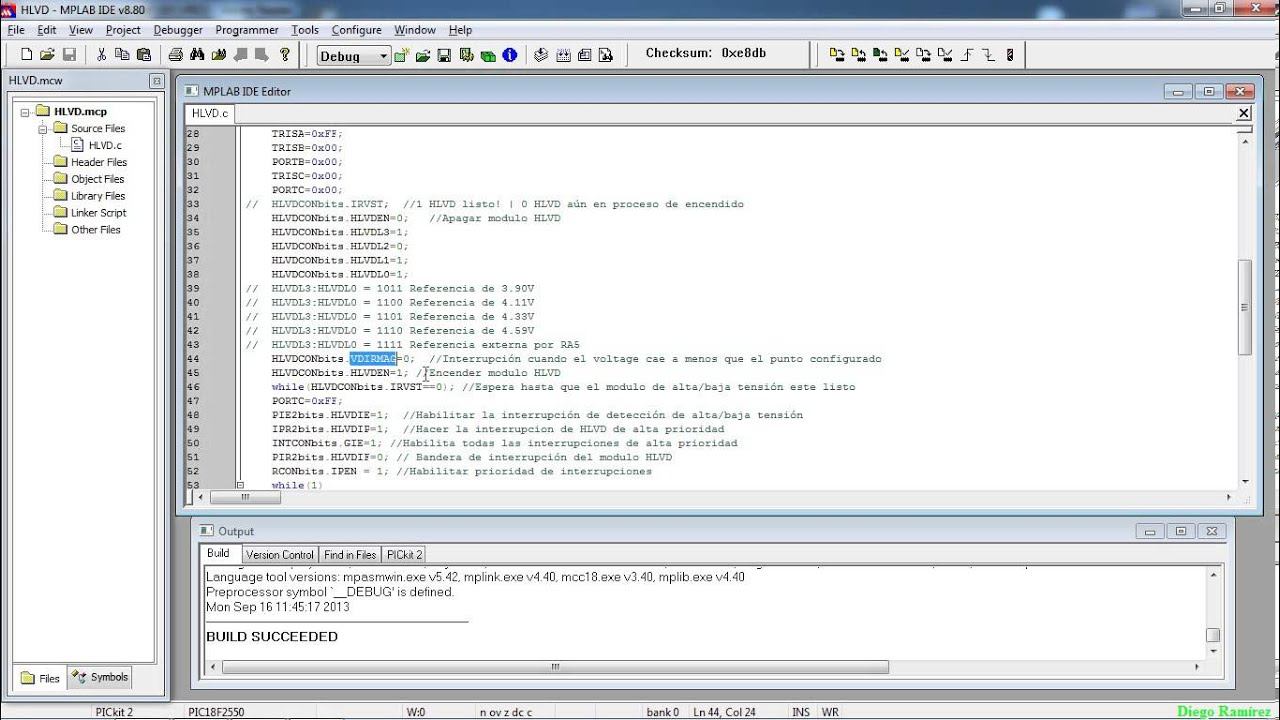Select the Build output tab

point(218,554)
